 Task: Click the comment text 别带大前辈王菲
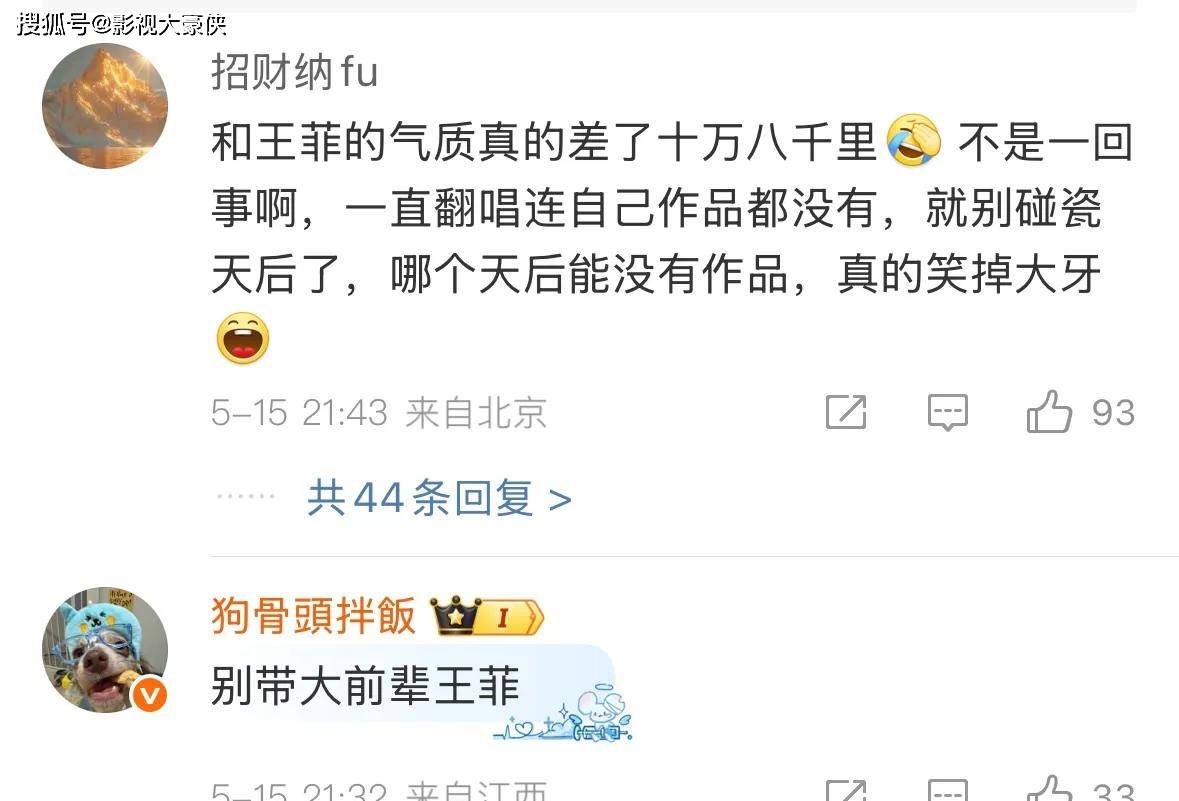[365, 685]
